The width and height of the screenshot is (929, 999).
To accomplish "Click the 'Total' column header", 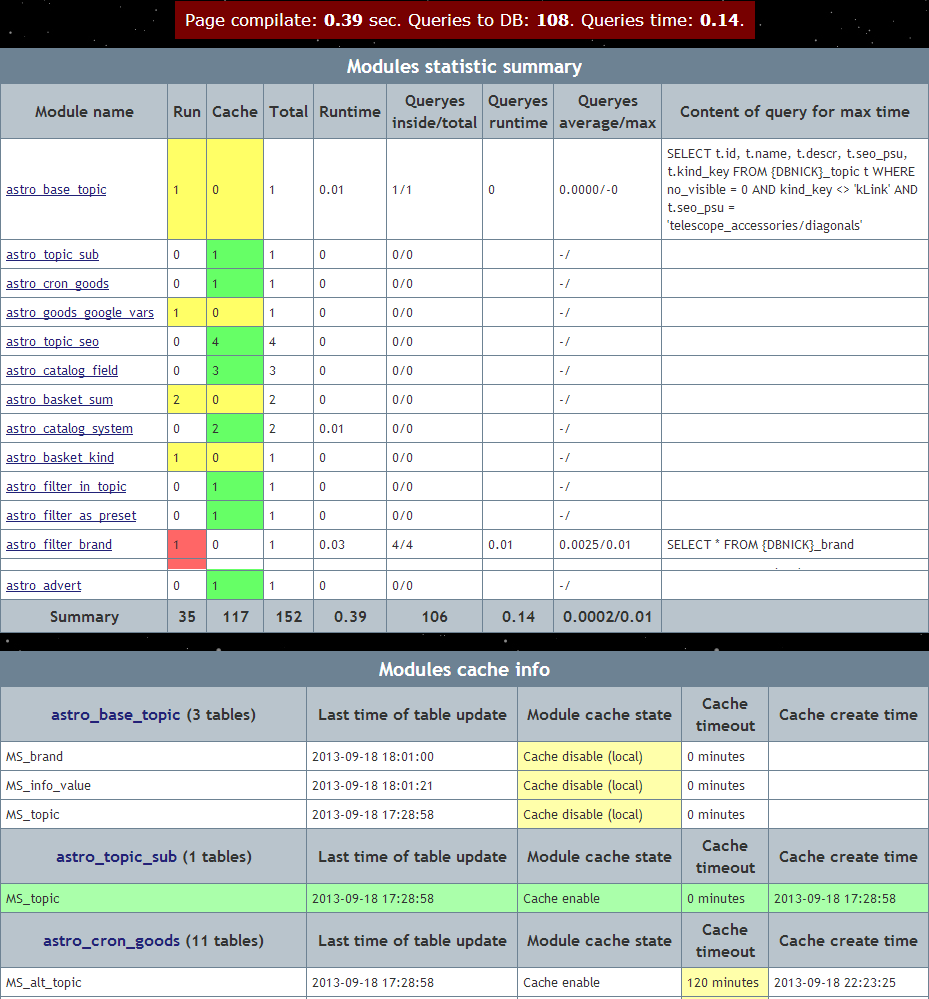I will click(289, 111).
